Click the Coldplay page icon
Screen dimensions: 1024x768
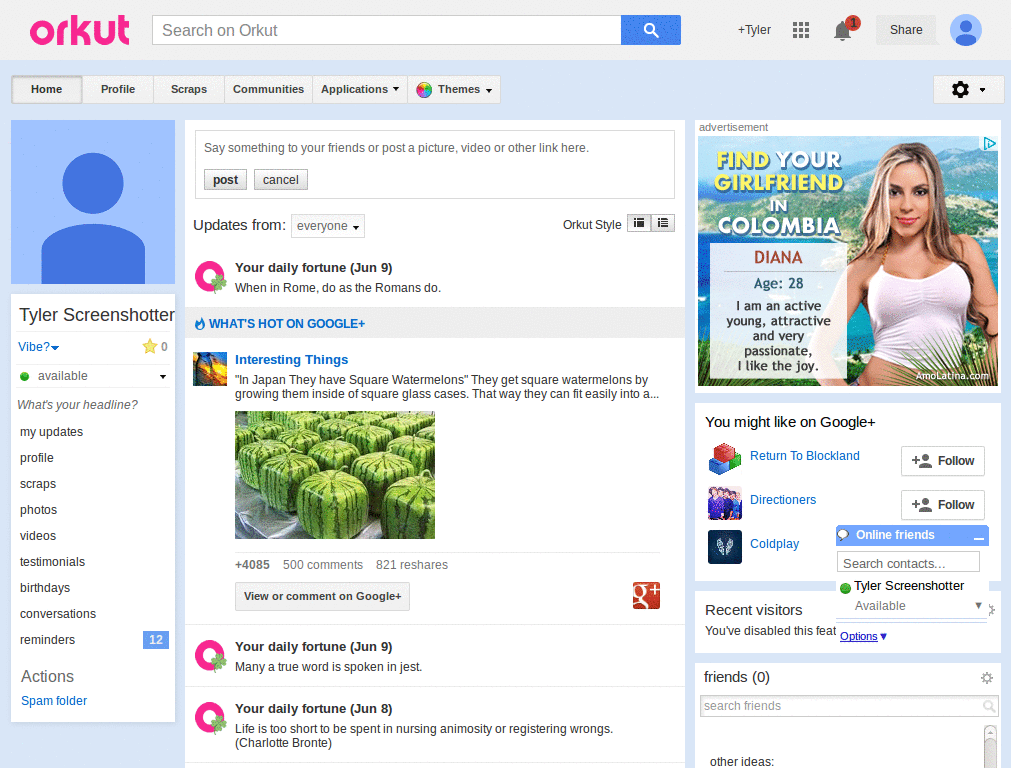pyautogui.click(x=725, y=547)
